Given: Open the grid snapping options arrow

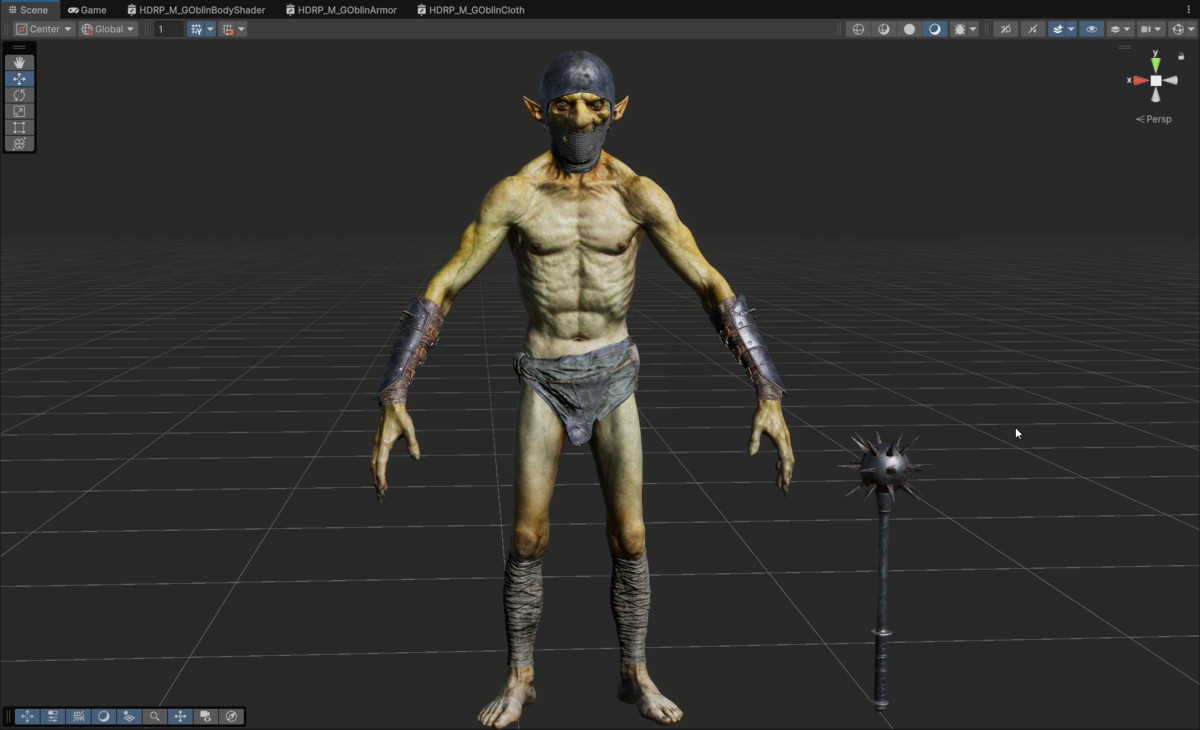Looking at the screenshot, I should tap(210, 29).
